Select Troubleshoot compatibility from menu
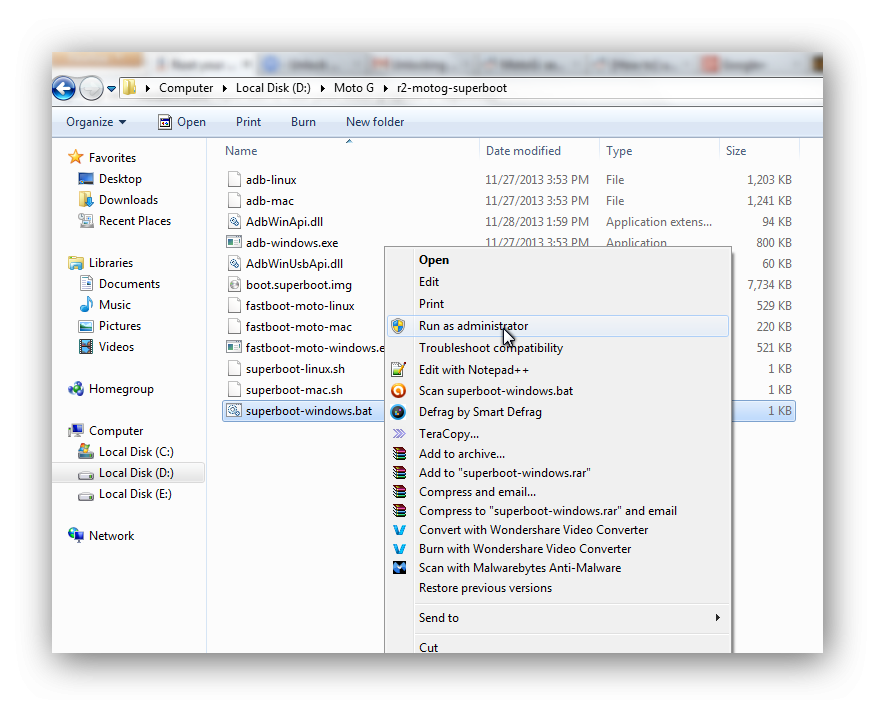This screenshot has width=875, height=705. [490, 348]
